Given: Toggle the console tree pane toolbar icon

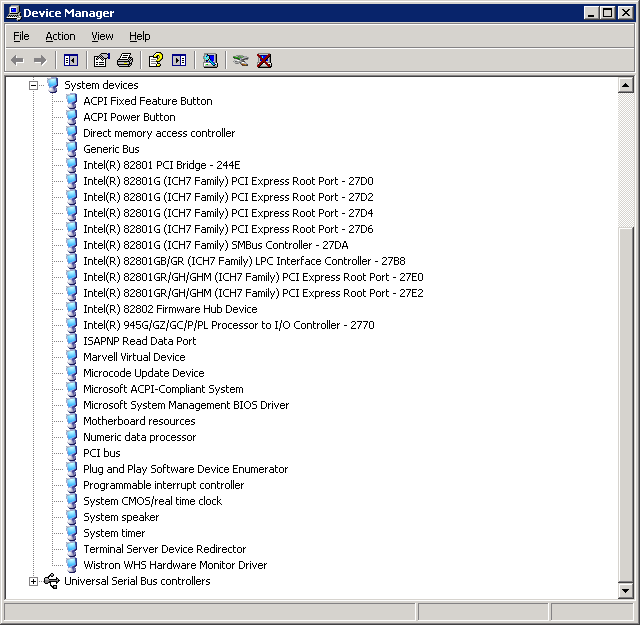Looking at the screenshot, I should click(x=71, y=60).
